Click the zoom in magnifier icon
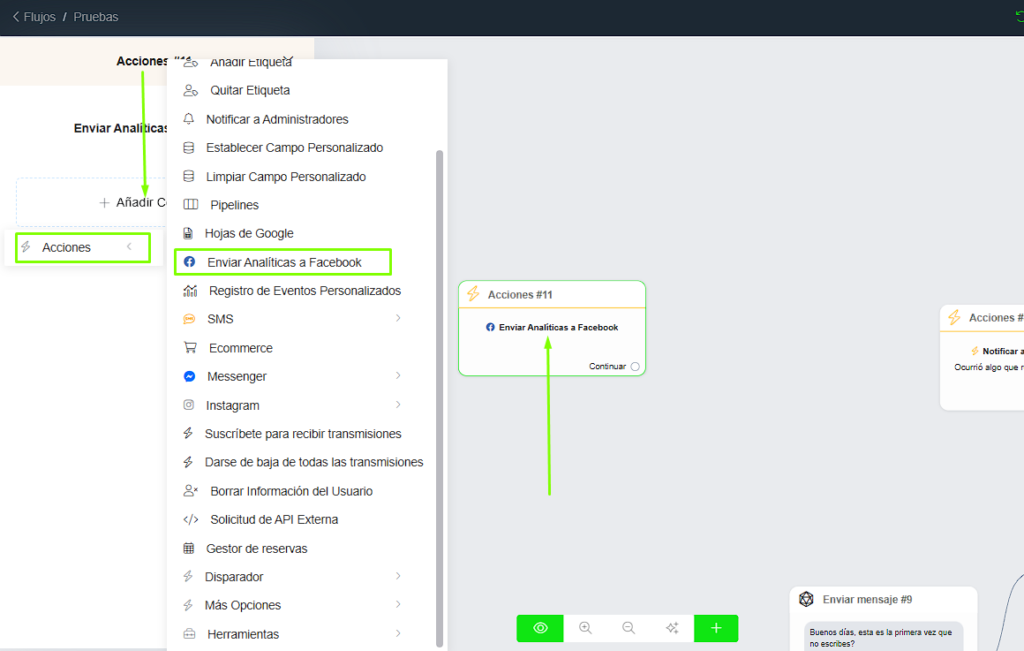Viewport: 1024px width, 651px height. click(x=585, y=628)
